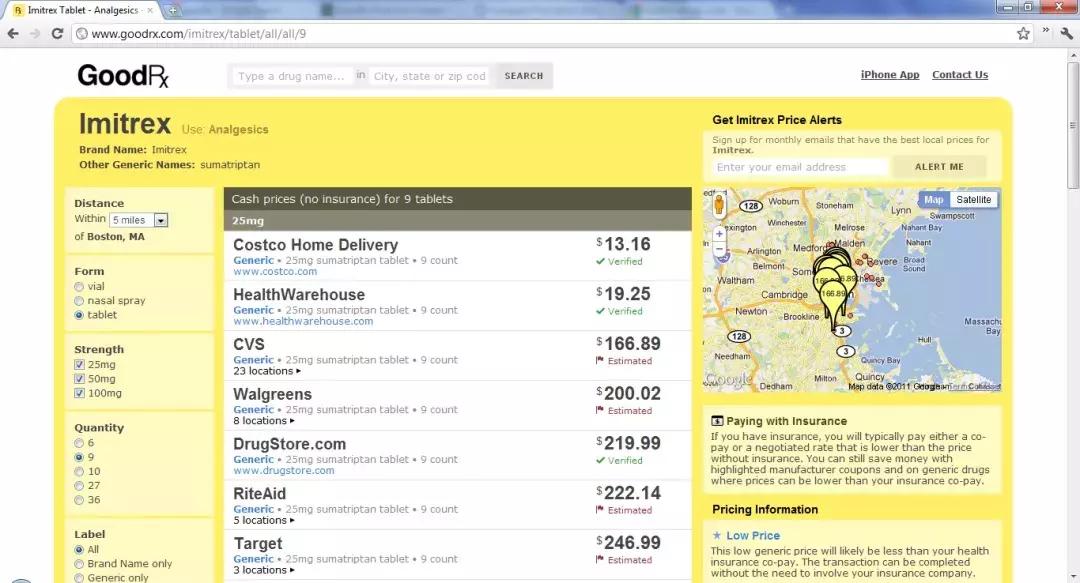Select the tablet form option
The height and width of the screenshot is (583, 1080).
coord(79,315)
